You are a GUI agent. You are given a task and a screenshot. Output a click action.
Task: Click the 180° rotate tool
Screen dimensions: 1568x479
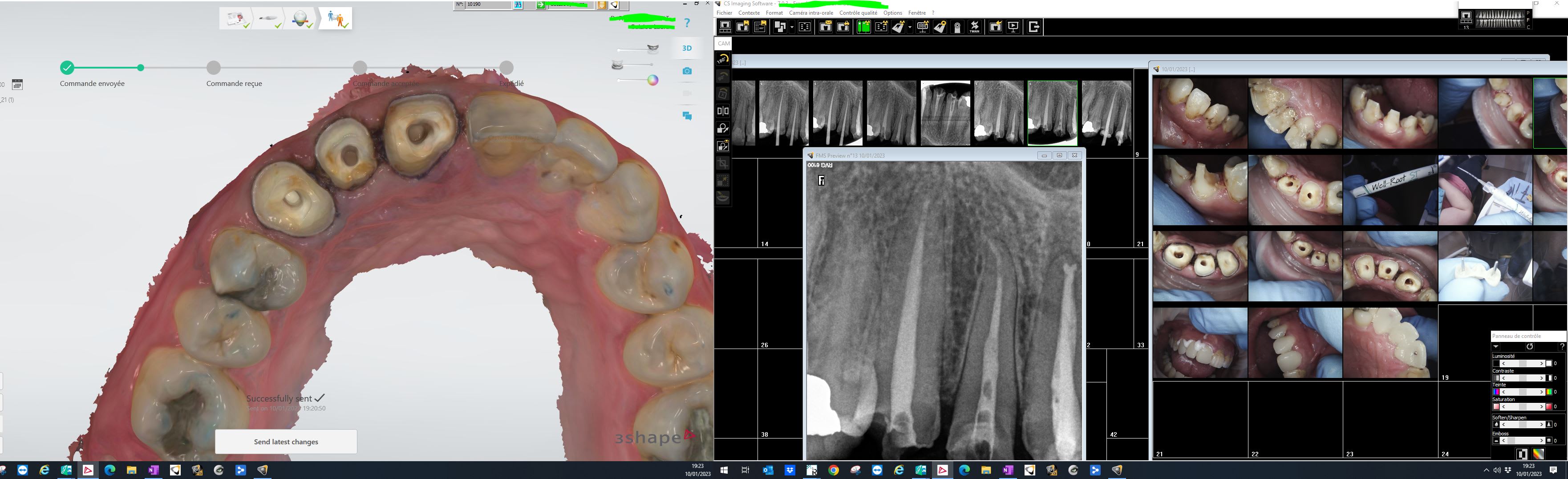point(722,60)
